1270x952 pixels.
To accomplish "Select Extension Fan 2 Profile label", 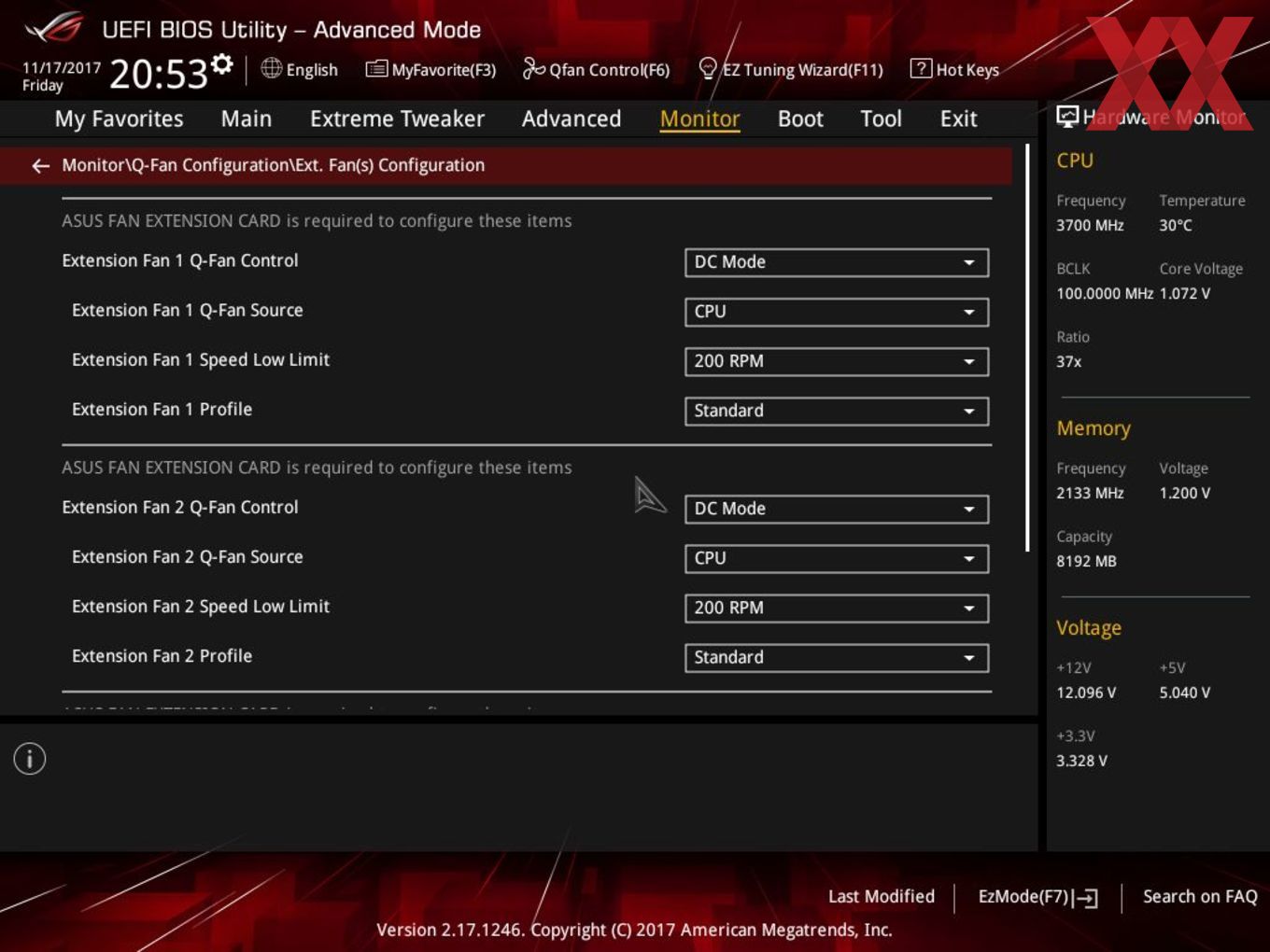I will [162, 655].
